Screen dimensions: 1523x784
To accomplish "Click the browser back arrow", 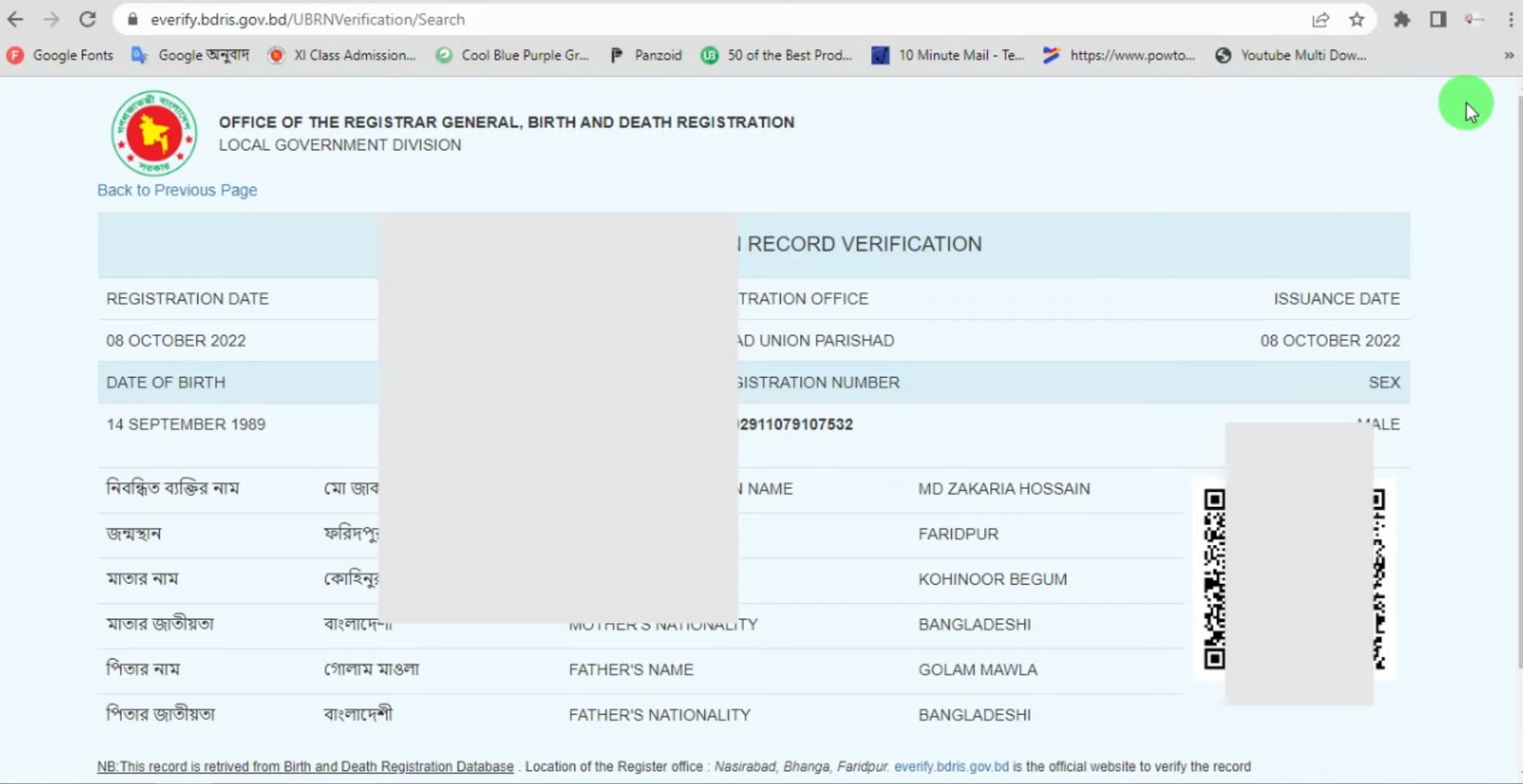I will (15, 20).
